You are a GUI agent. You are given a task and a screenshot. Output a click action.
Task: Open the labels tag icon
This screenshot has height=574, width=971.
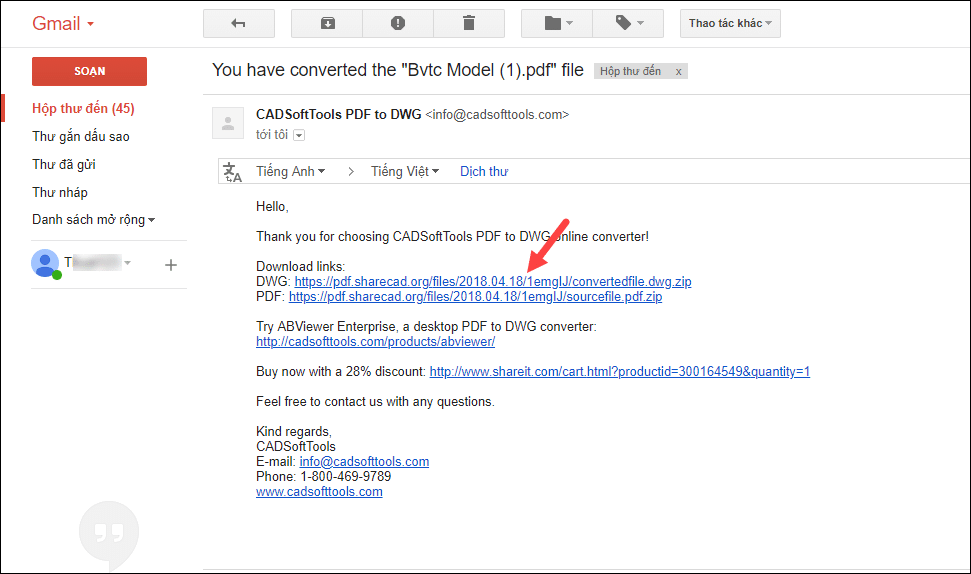(627, 23)
